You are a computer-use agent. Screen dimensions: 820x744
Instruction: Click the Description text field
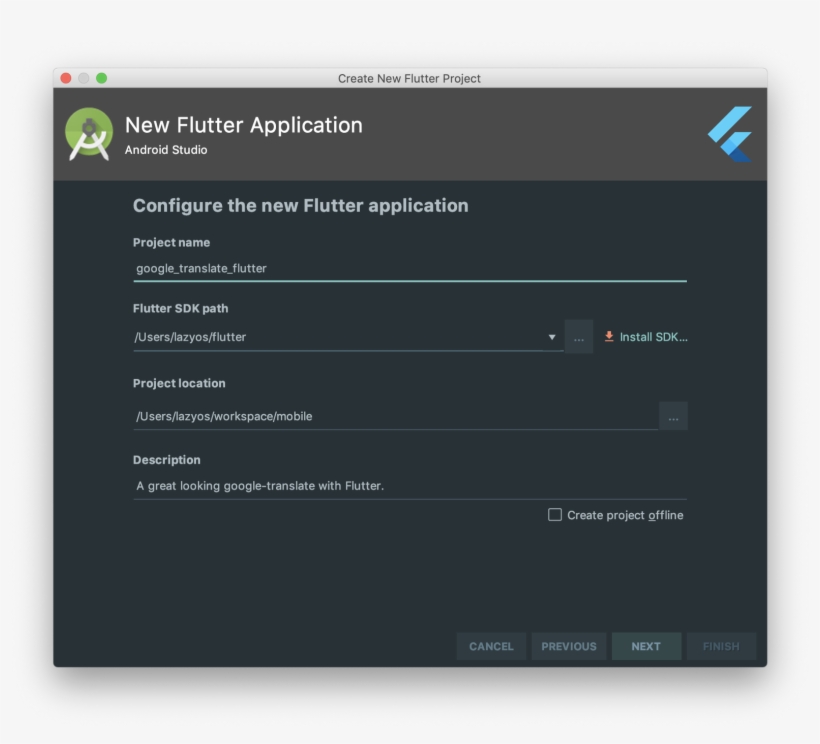pos(410,486)
